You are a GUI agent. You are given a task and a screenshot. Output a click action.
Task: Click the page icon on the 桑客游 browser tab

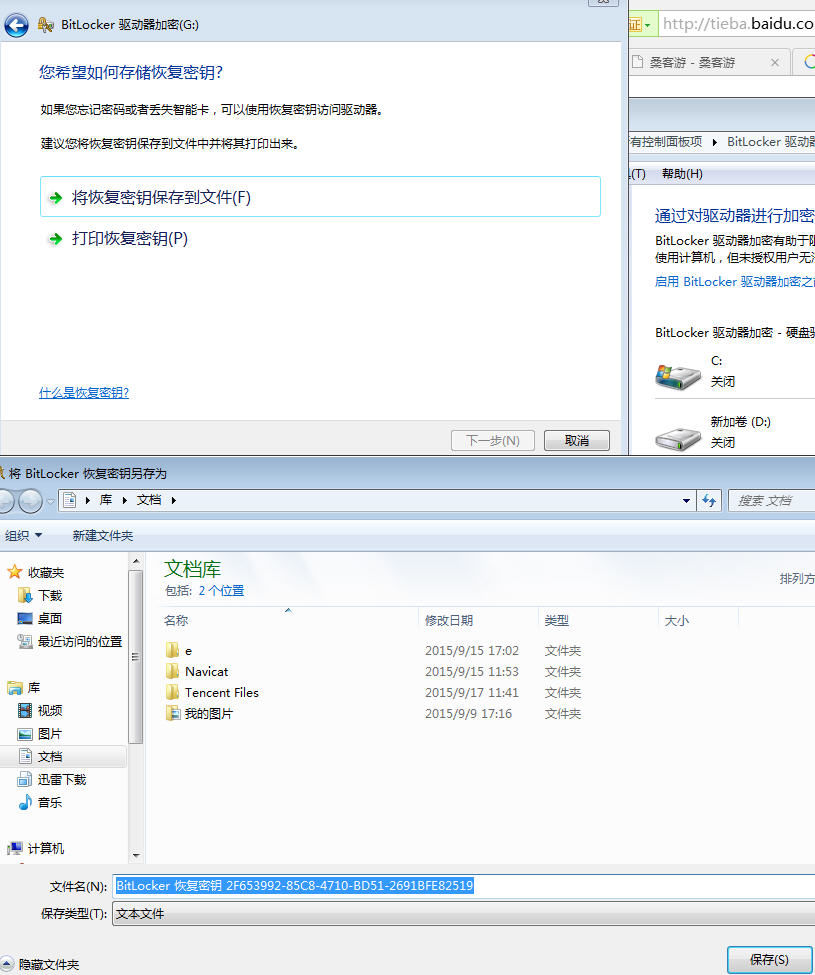coord(637,62)
